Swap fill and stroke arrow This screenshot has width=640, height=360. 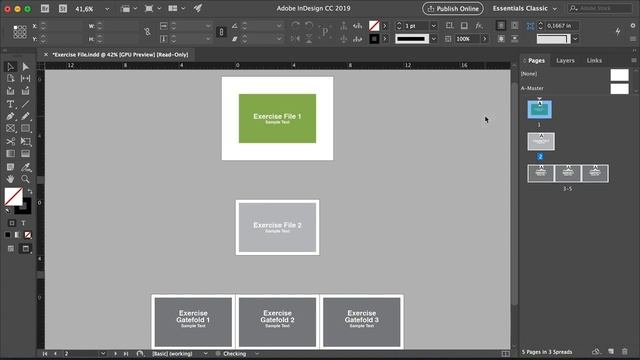click(x=30, y=191)
